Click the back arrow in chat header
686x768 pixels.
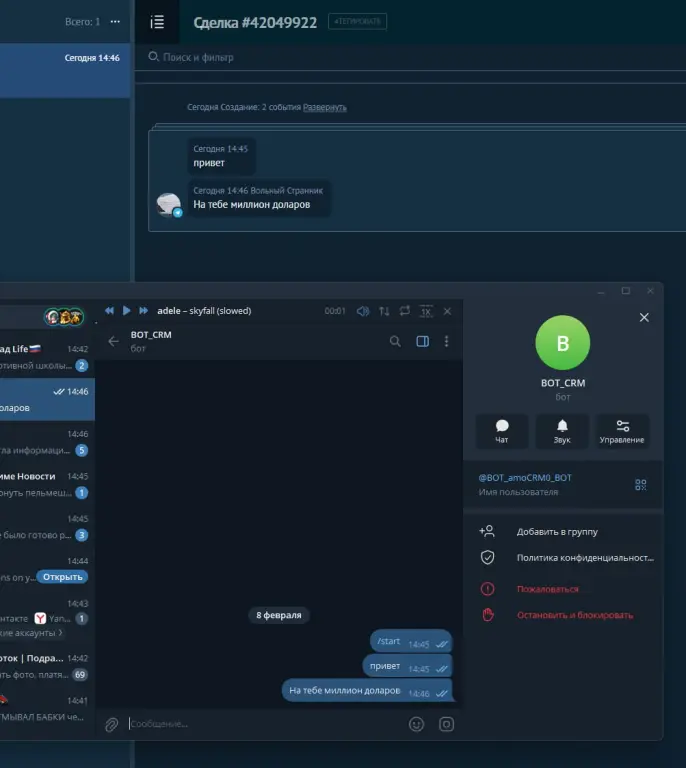113,341
